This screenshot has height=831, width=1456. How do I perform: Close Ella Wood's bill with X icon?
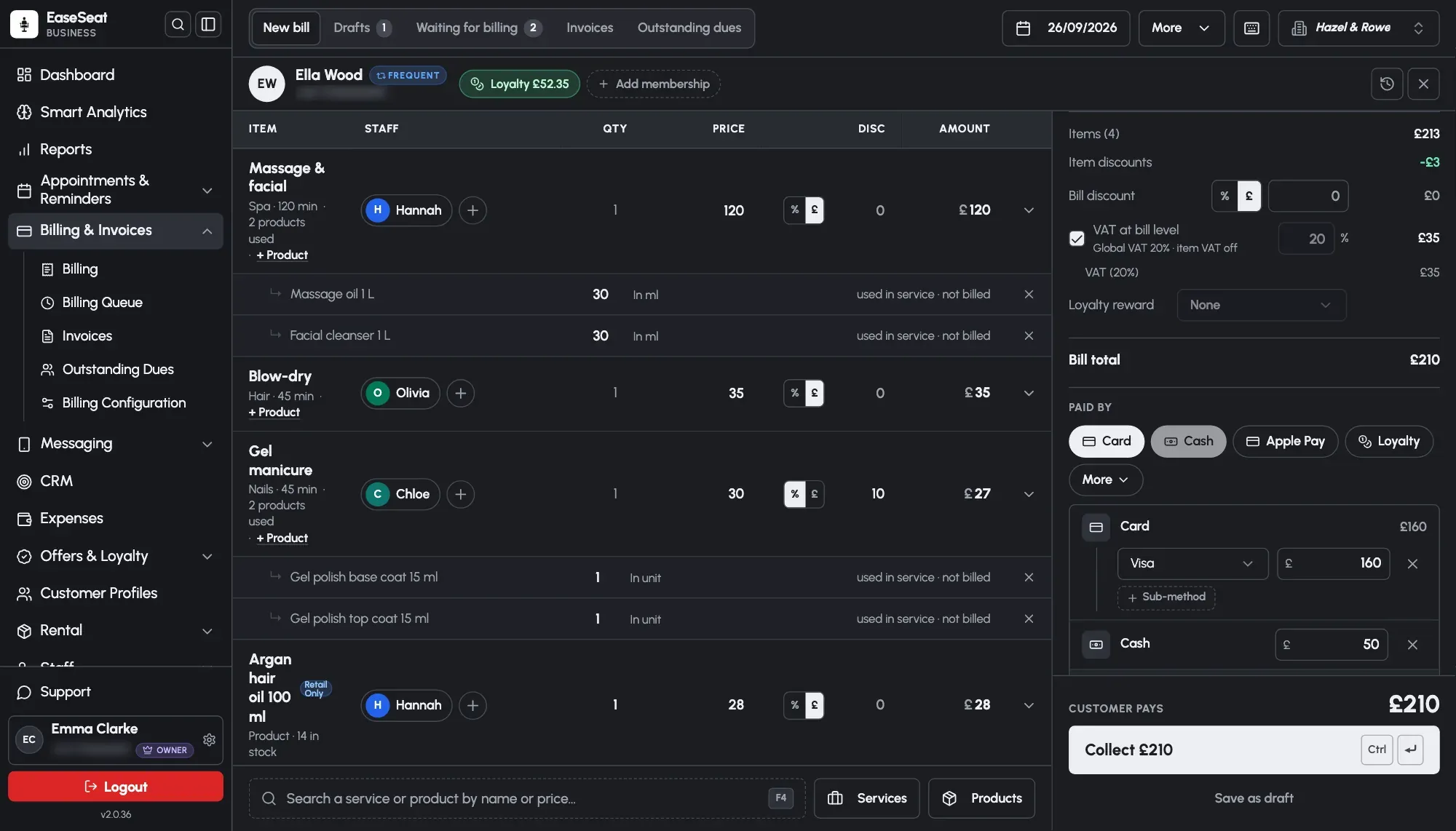(x=1423, y=84)
